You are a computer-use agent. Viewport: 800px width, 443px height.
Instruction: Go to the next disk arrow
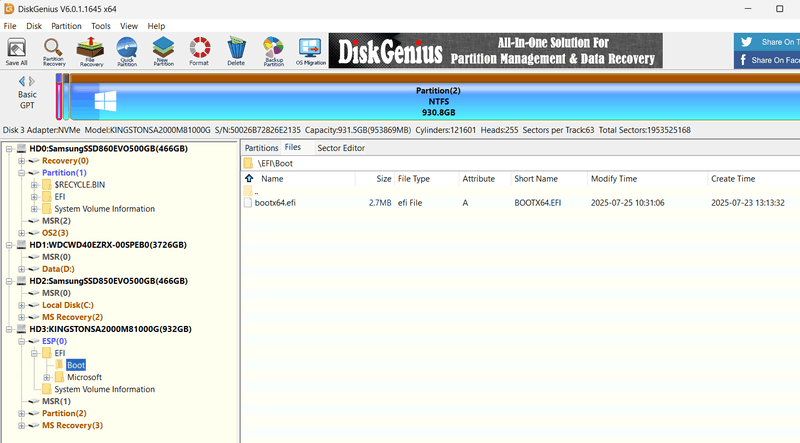pos(32,81)
